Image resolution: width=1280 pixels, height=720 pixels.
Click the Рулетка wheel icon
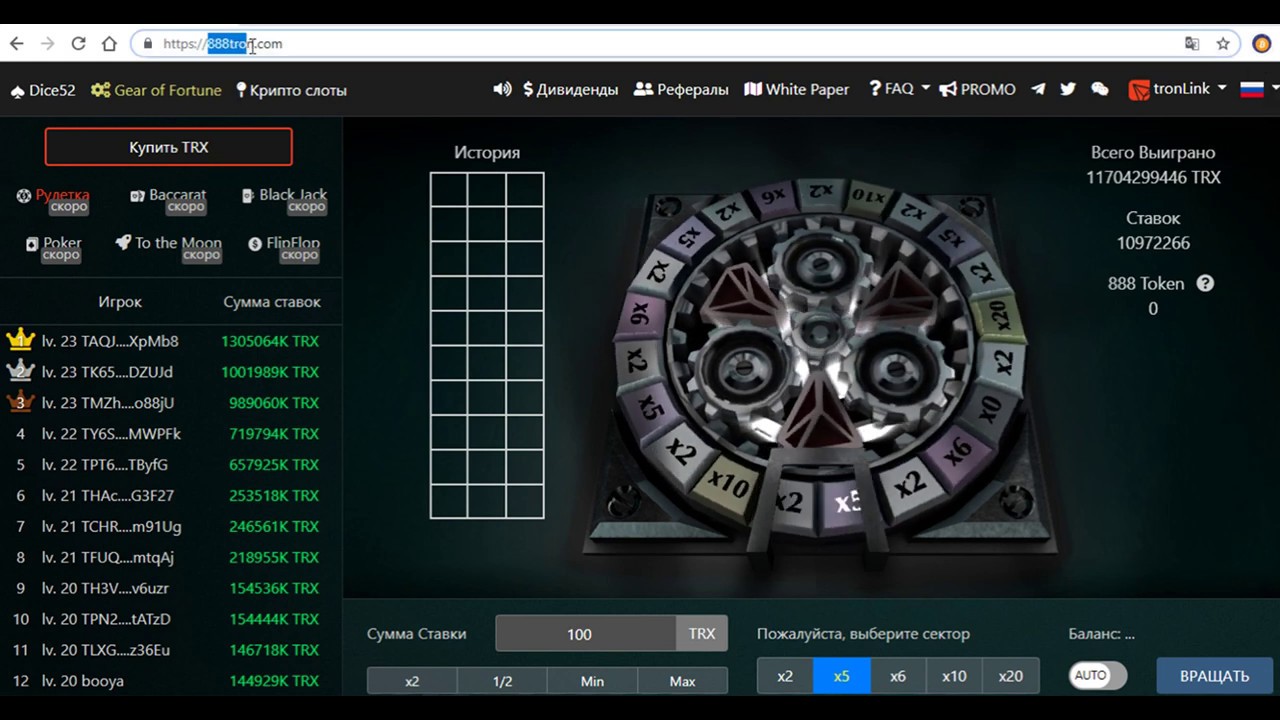[x=24, y=196]
